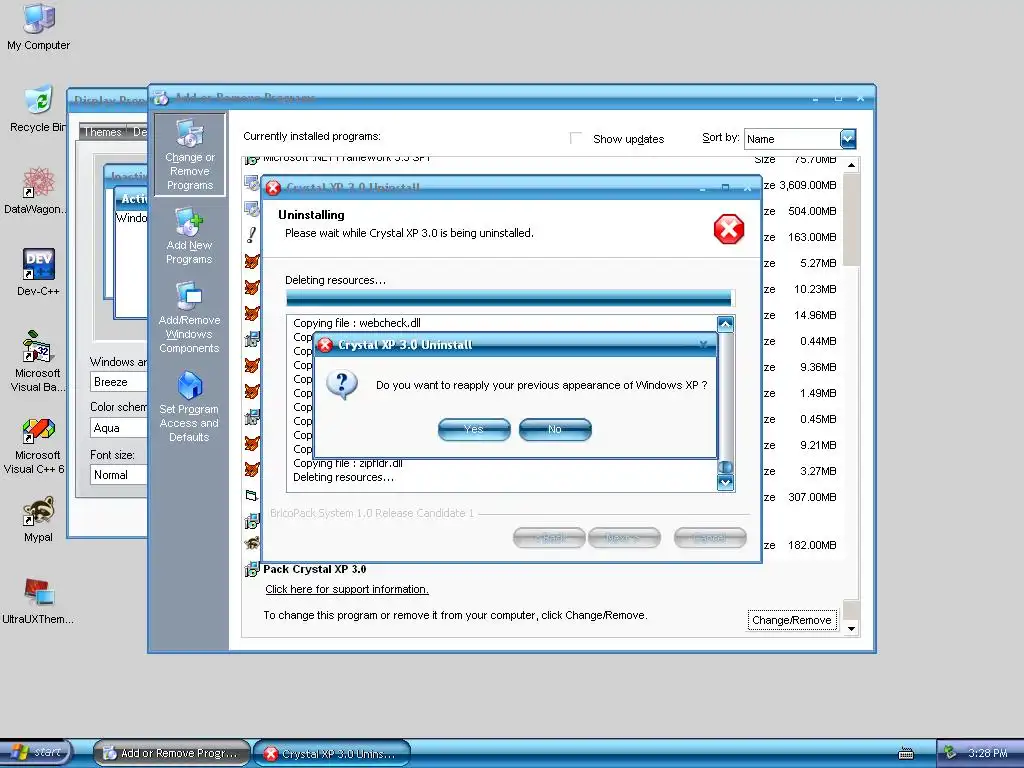Viewport: 1024px width, 768px height.
Task: Open My Computer desktop icon
Action: [38, 27]
